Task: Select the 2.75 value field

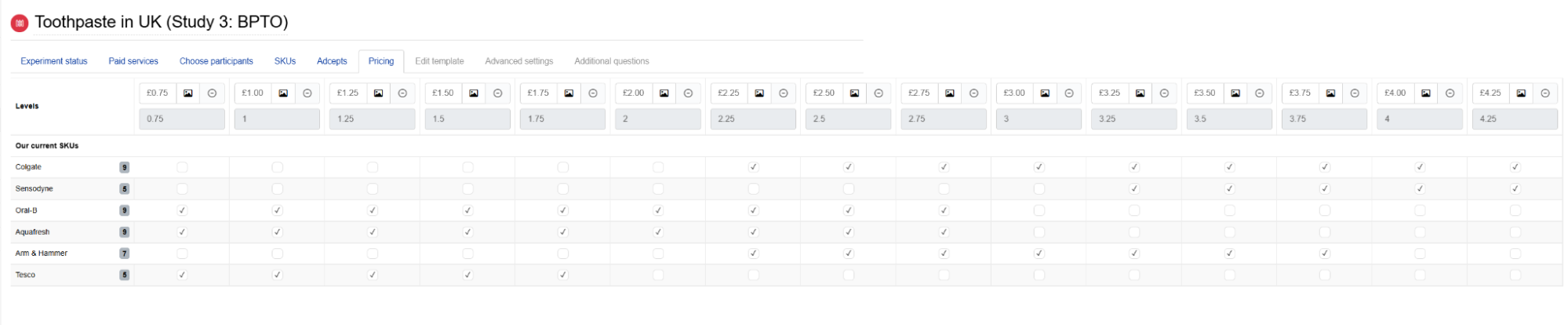Action: (944, 119)
